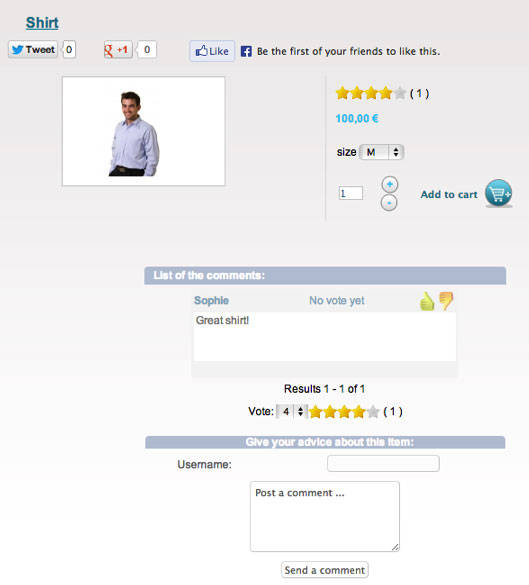Screen dimensions: 529x585
Task: Focus the Username input field
Action: click(x=383, y=463)
